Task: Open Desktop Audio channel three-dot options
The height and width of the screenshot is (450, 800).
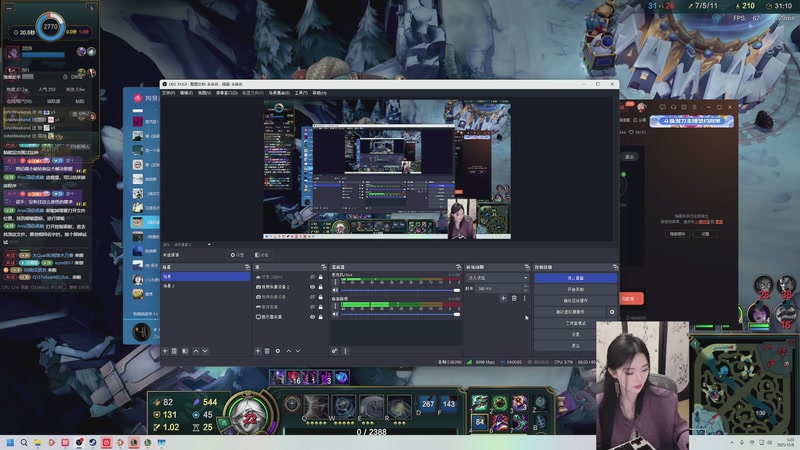Action: pos(335,306)
